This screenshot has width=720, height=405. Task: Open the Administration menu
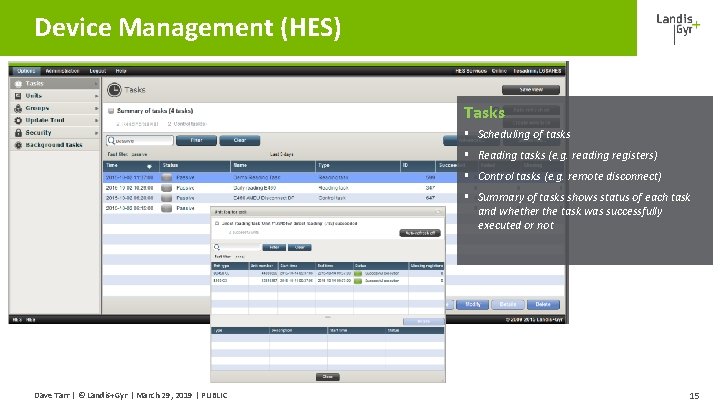click(x=62, y=71)
